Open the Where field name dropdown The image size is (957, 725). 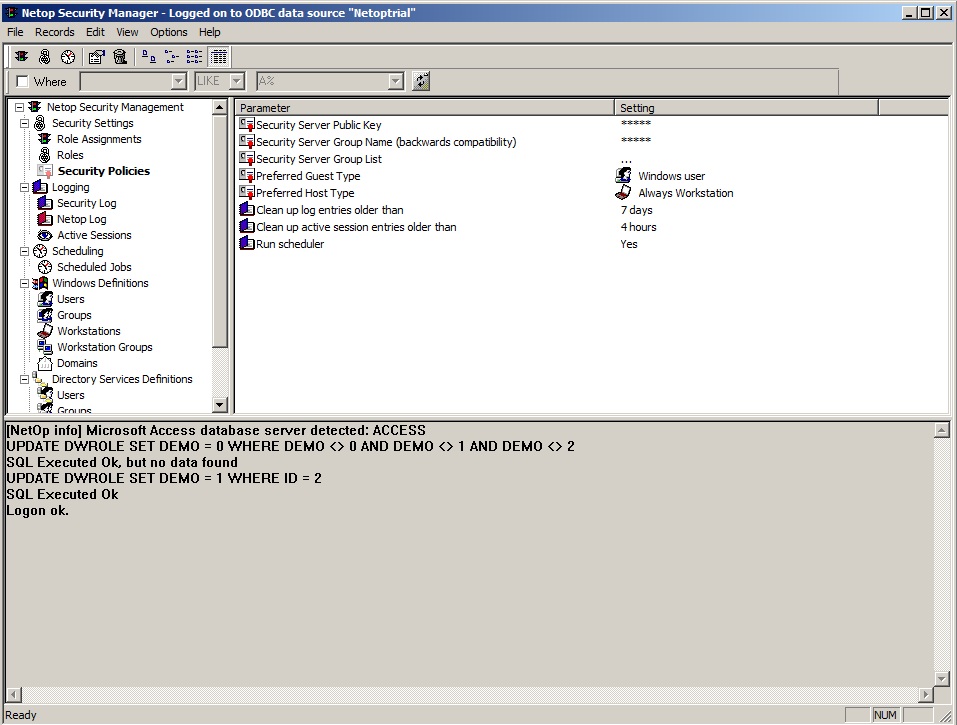[x=178, y=81]
